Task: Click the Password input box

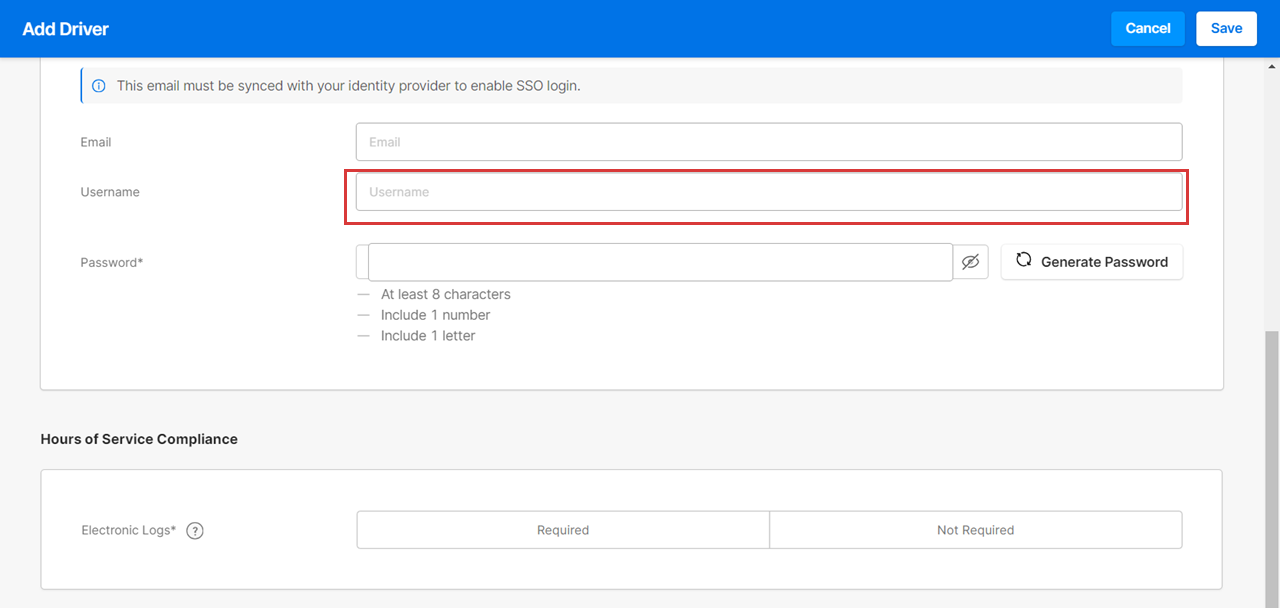Action: 660,262
